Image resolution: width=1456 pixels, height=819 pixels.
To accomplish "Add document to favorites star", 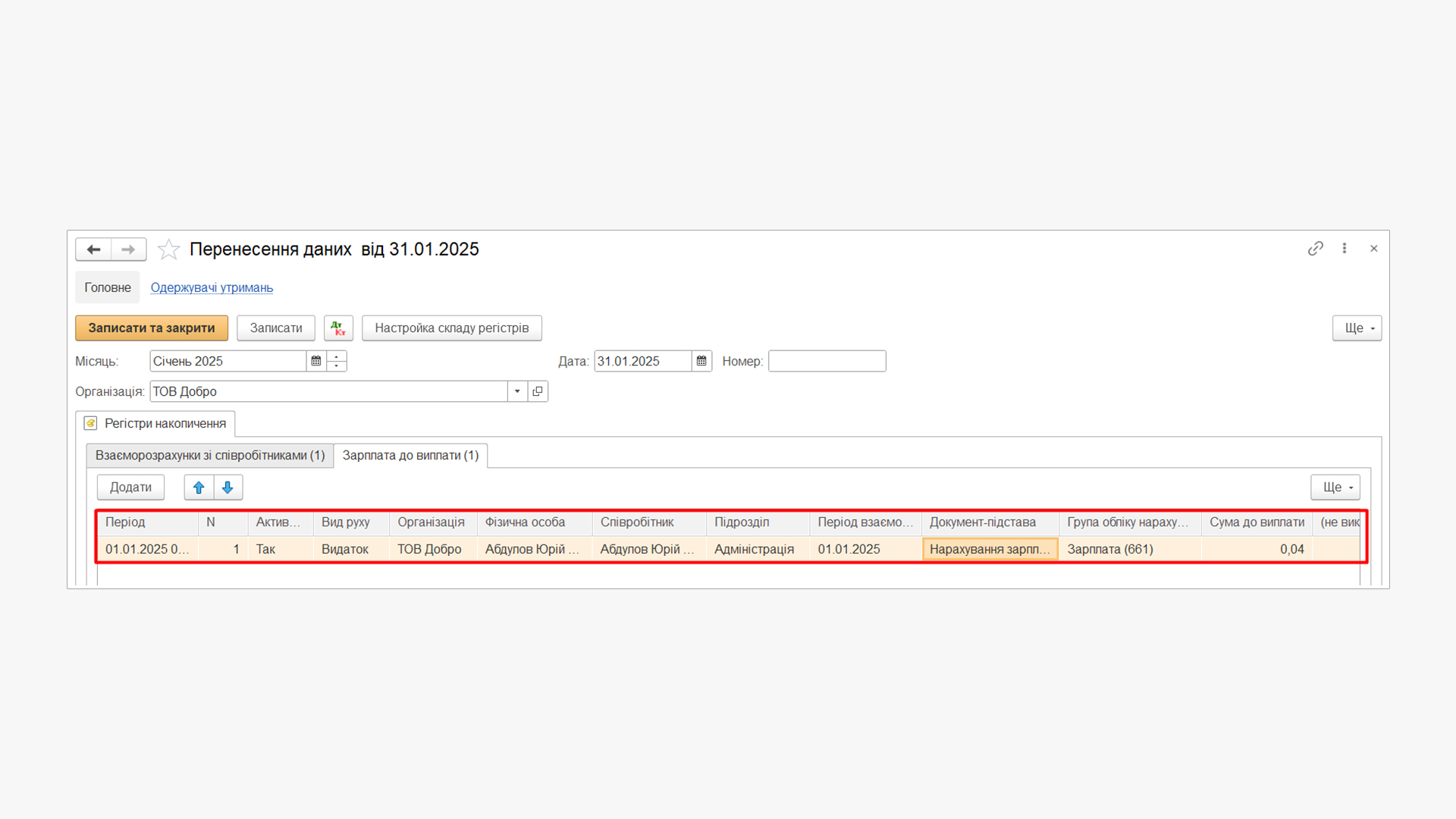I will 168,249.
